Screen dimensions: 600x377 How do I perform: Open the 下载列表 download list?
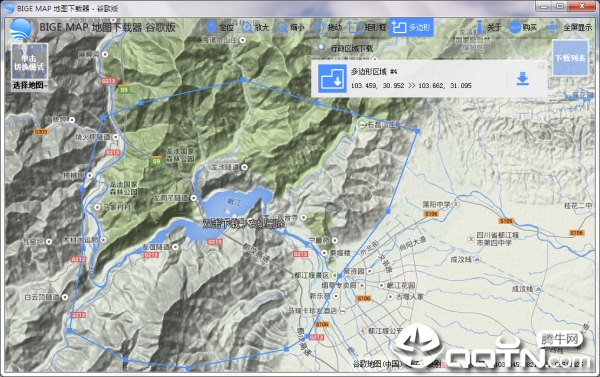570,58
